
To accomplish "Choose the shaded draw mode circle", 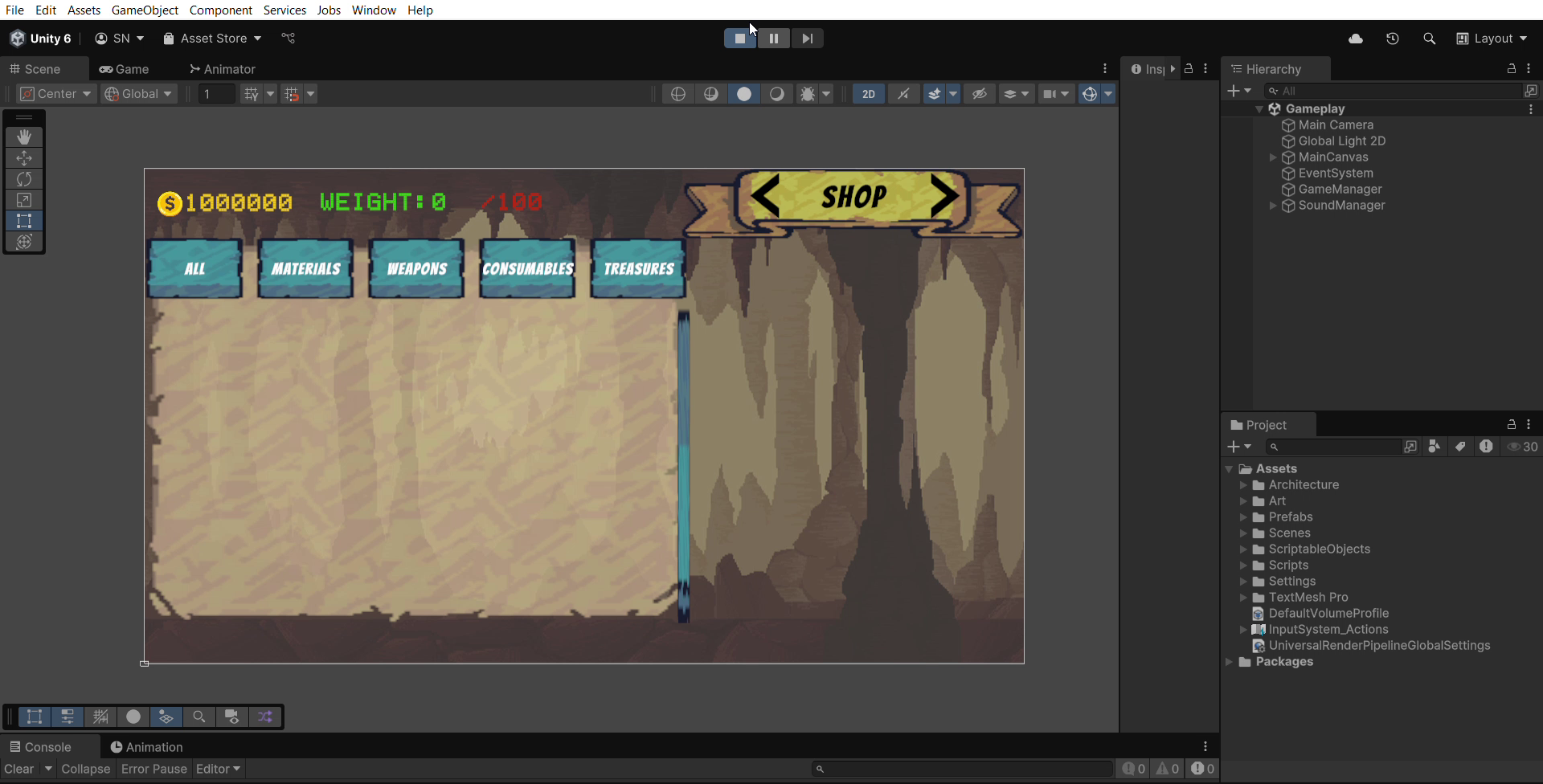I will pos(744,94).
